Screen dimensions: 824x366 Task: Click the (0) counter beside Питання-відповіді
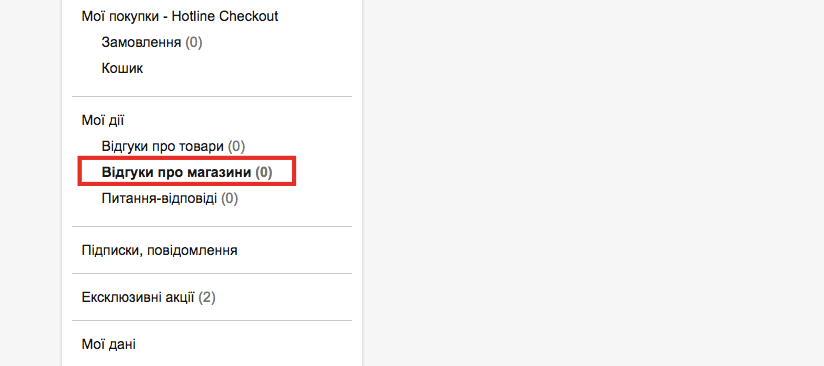coord(229,199)
